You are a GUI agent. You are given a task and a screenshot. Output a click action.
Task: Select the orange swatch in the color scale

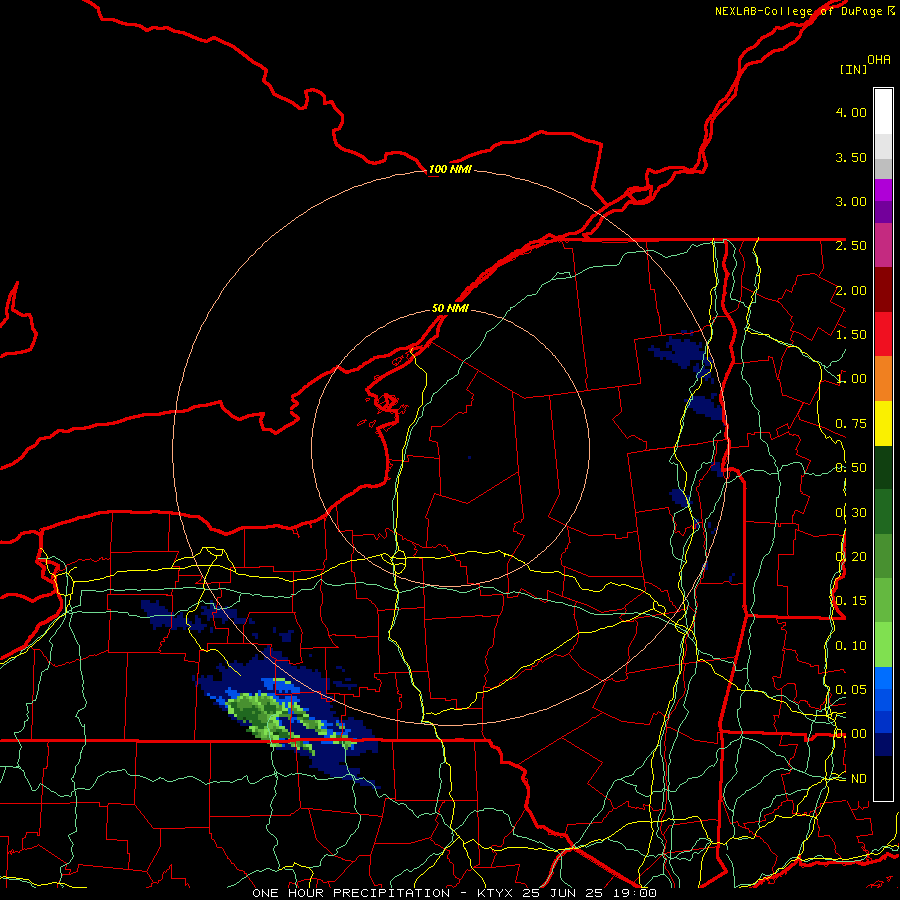tap(883, 379)
